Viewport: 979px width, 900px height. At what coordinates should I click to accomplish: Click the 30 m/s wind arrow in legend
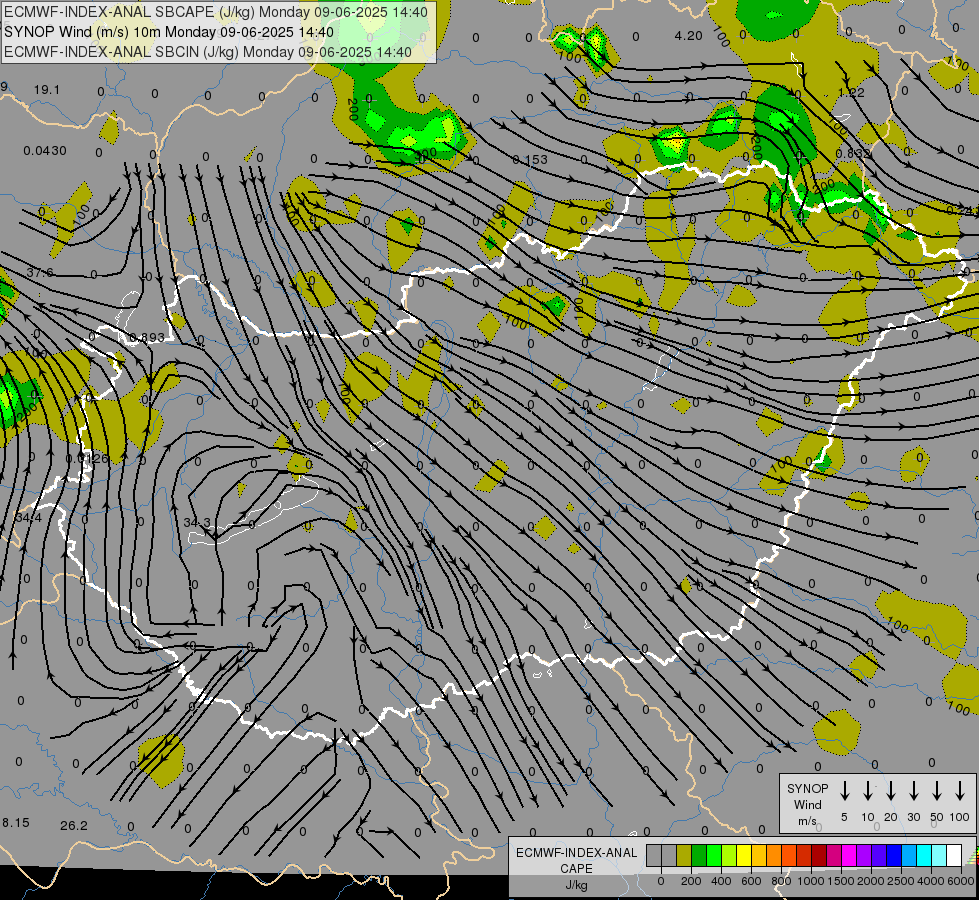pyautogui.click(x=913, y=791)
